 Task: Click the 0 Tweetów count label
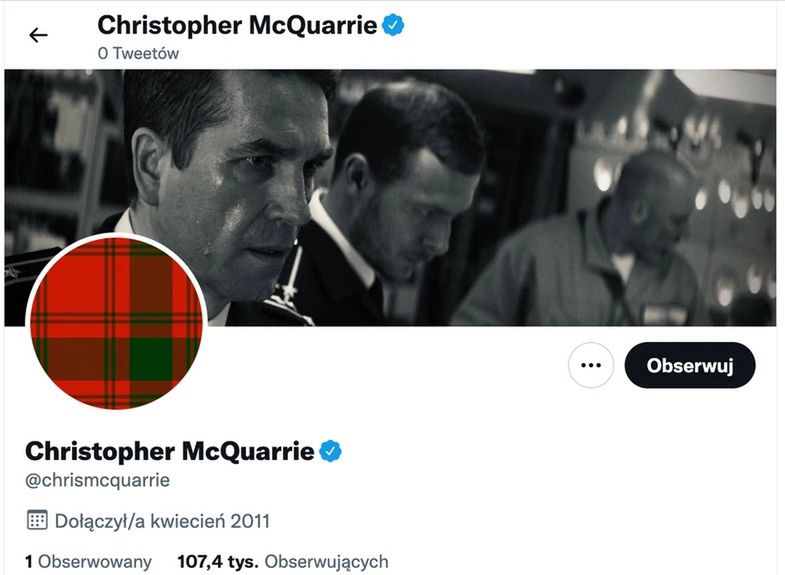pos(138,54)
